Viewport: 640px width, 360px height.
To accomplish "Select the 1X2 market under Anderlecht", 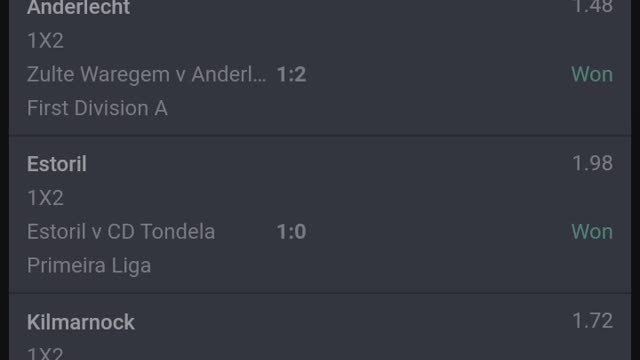I will [45, 41].
